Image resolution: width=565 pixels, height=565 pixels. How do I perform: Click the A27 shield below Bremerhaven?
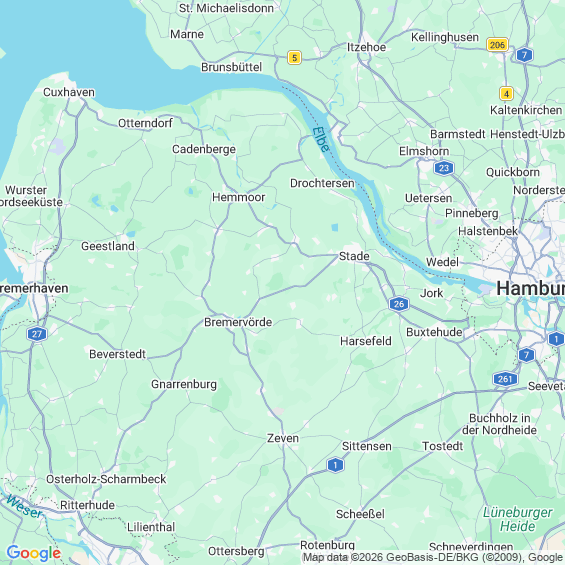37,334
